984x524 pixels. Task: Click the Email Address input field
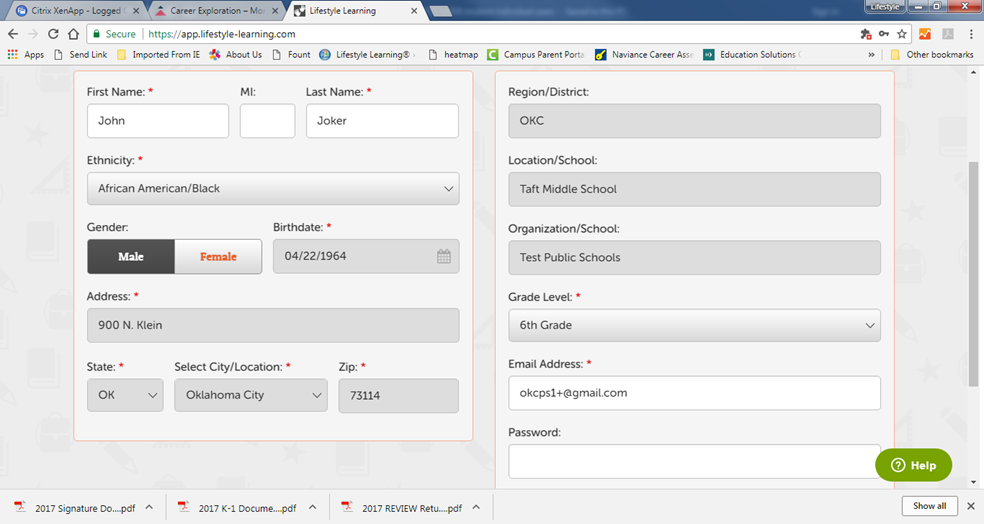pos(693,393)
